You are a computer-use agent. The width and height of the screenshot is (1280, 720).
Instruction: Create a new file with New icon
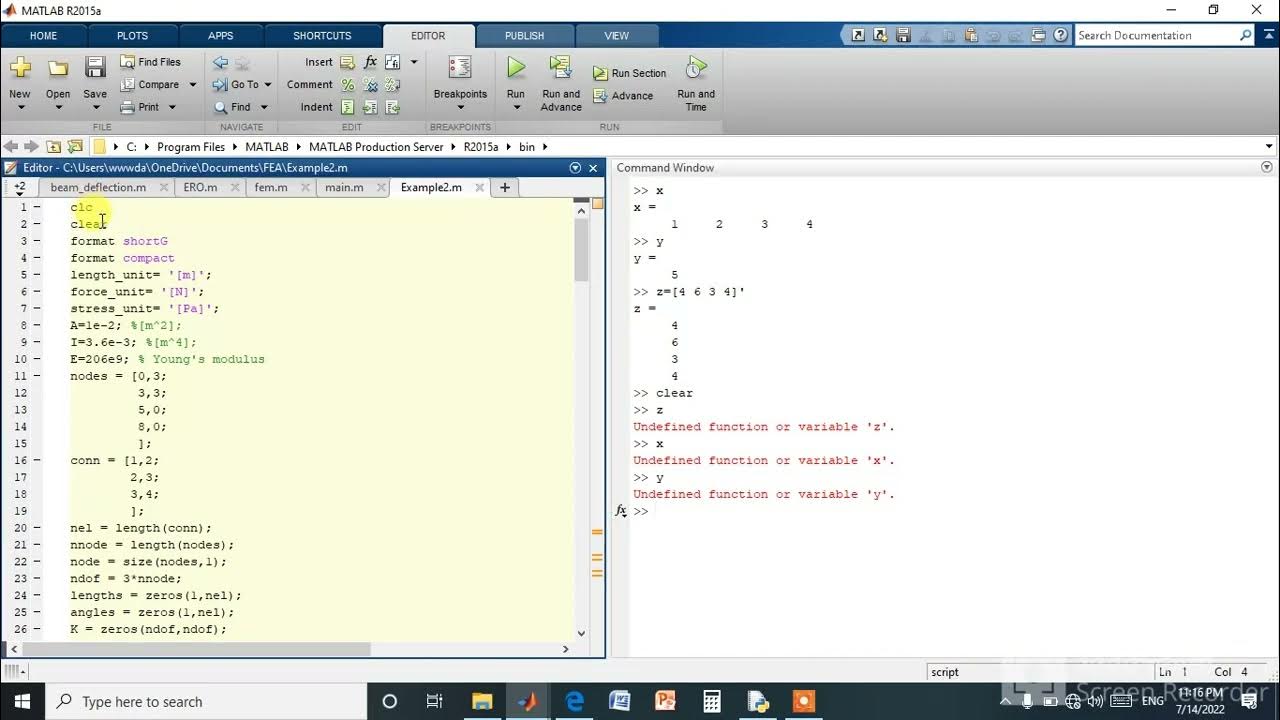click(x=20, y=67)
